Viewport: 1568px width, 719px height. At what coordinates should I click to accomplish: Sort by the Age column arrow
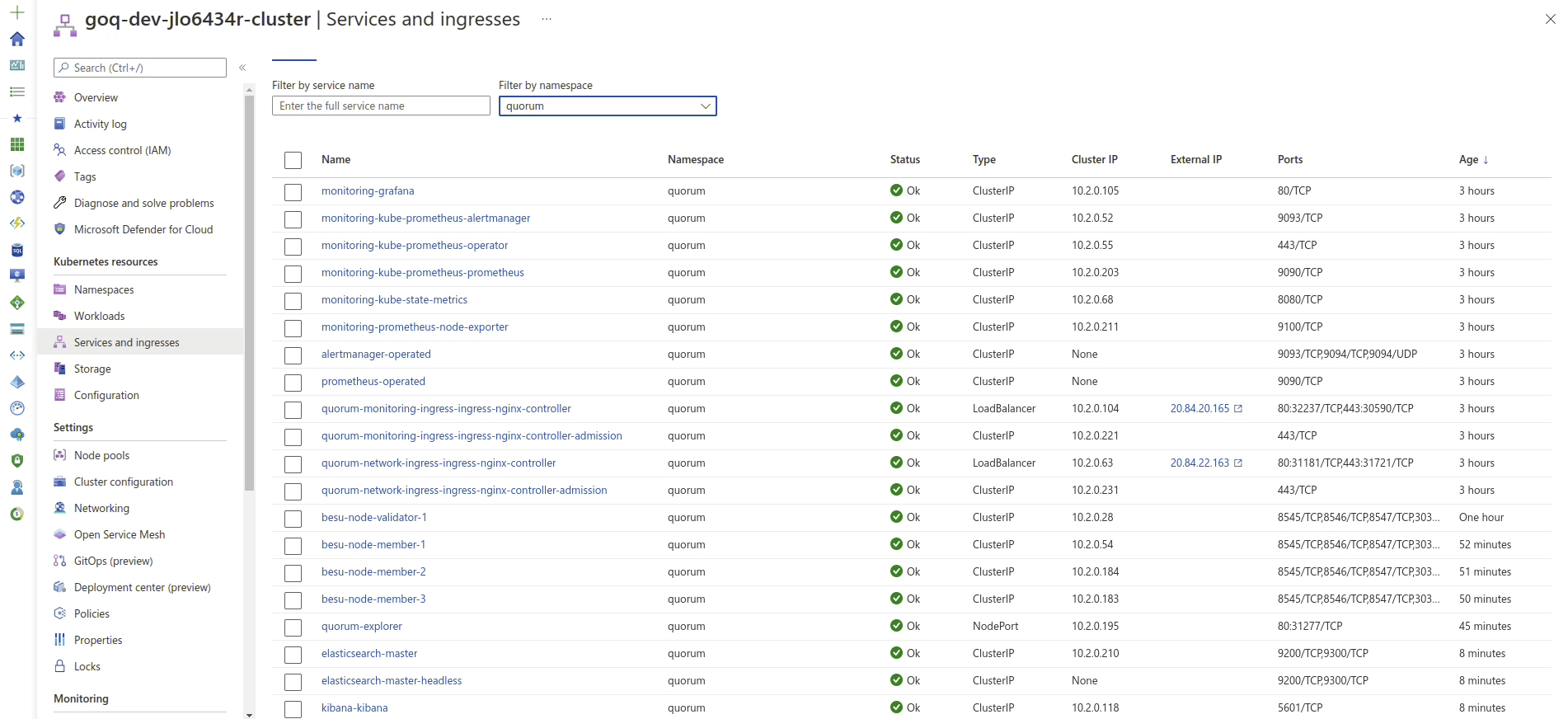[x=1486, y=160]
